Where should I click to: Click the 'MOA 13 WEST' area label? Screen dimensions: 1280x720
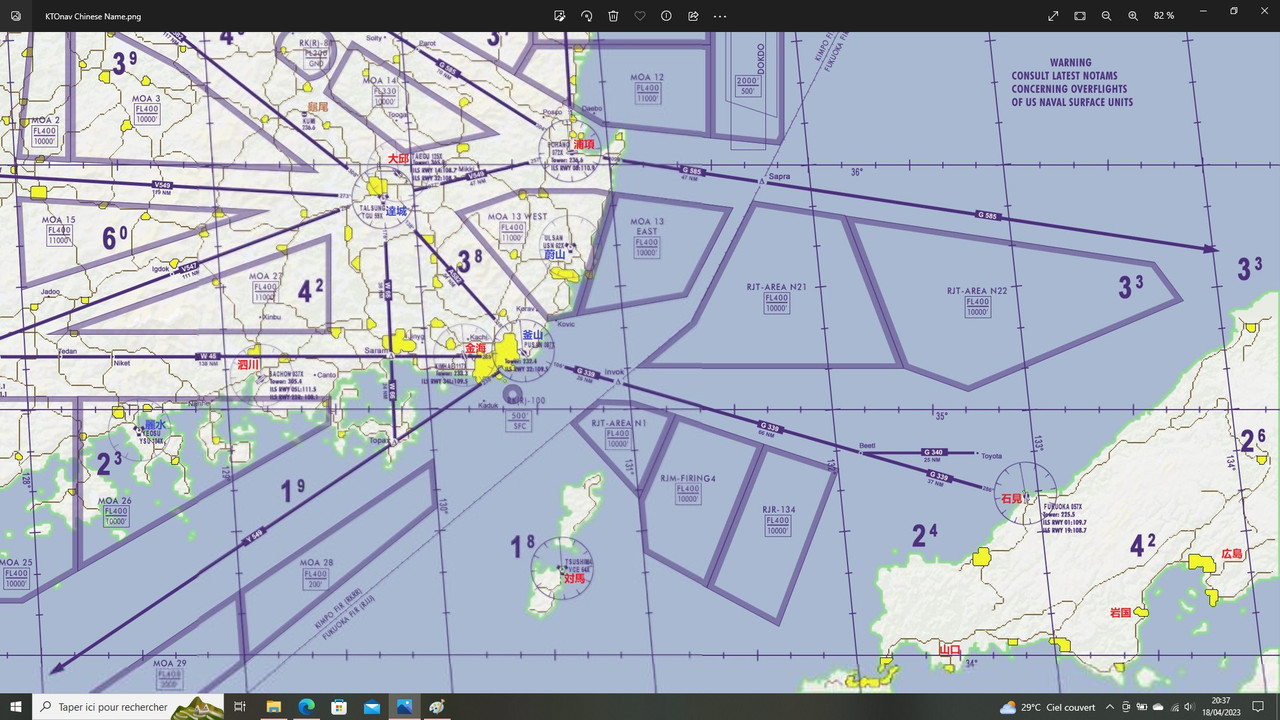[517, 217]
